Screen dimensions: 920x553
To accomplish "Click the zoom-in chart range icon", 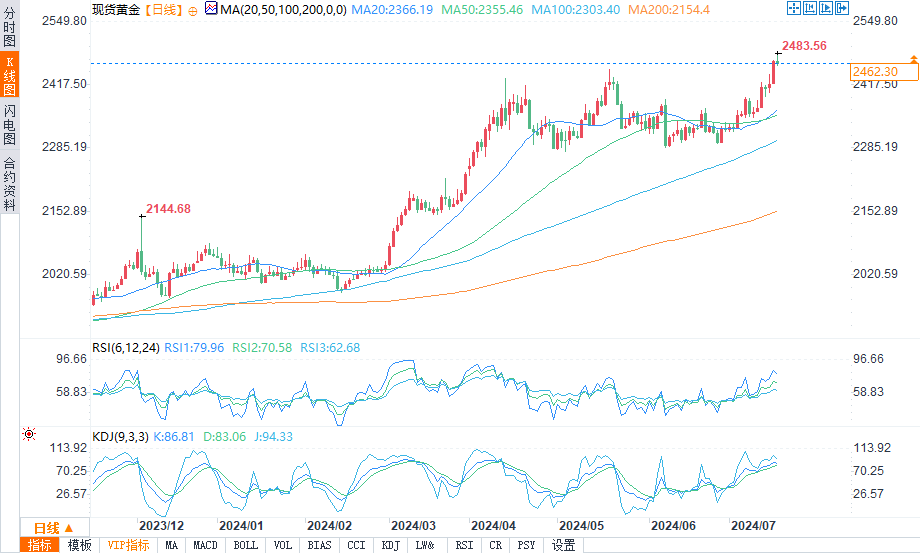I will click(x=809, y=9).
